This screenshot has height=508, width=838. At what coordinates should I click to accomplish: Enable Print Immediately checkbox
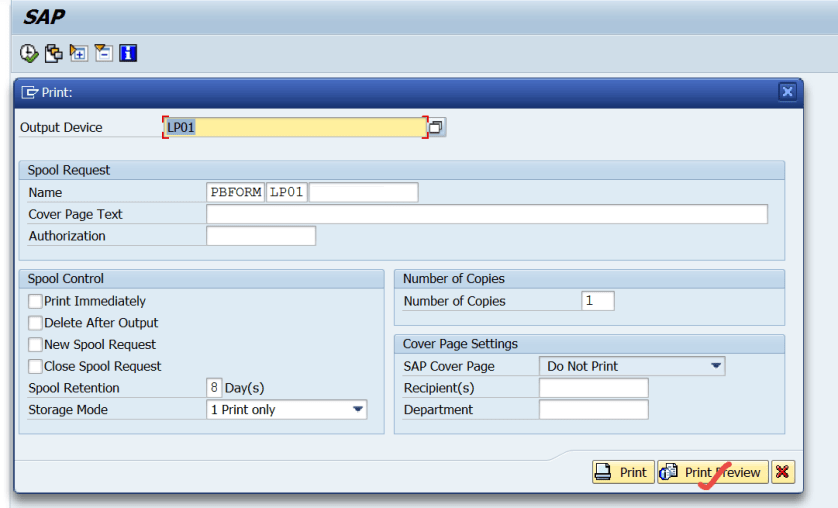click(35, 301)
